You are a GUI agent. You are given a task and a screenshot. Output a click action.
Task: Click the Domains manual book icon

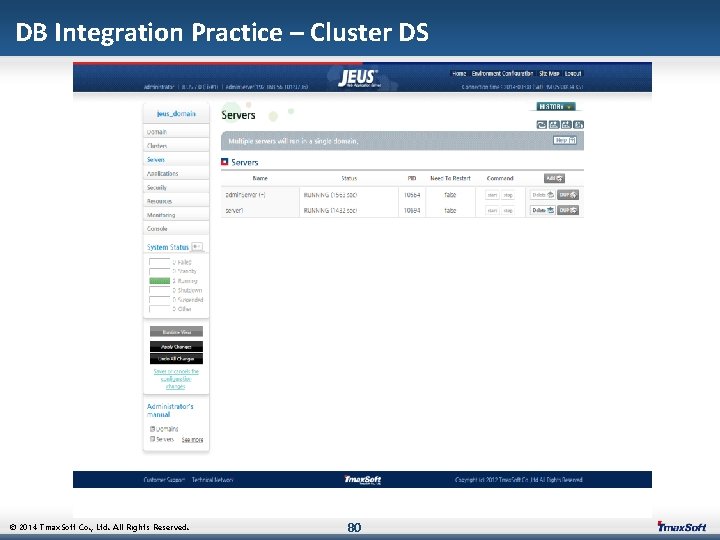[152, 428]
